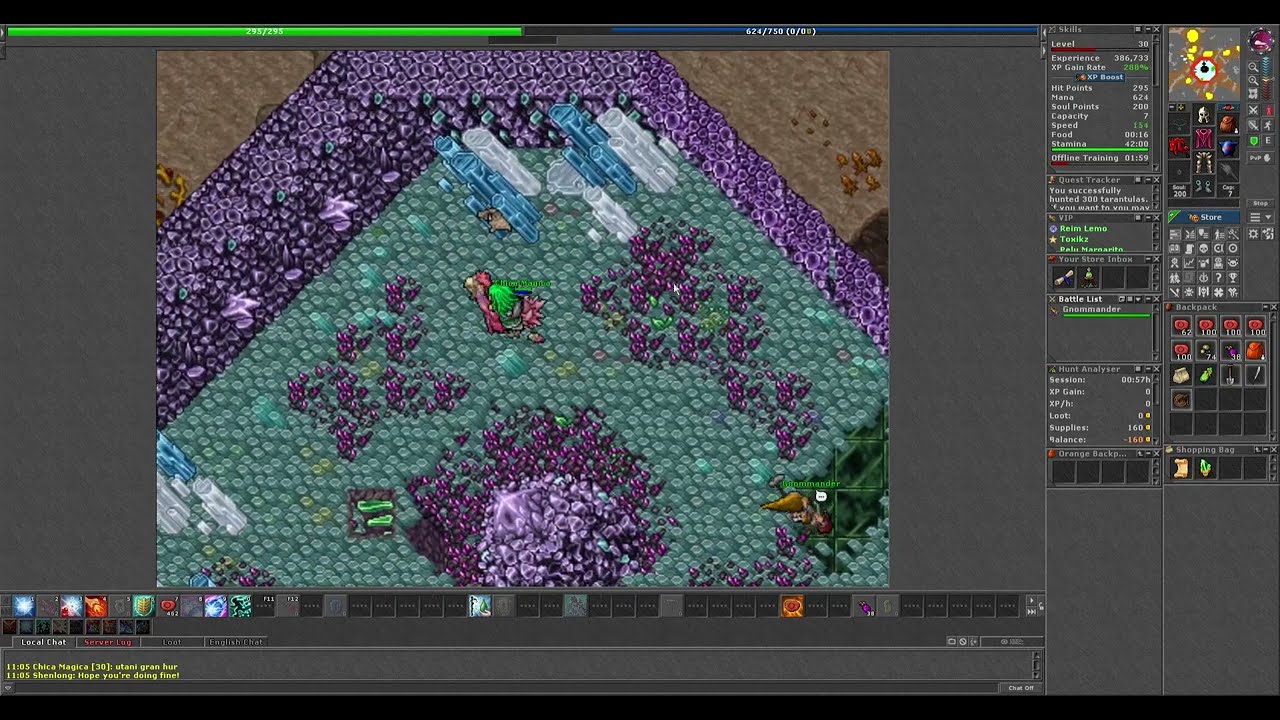Click the blue shield equipment slot
This screenshot has width=1280, height=720.
tap(1227, 146)
